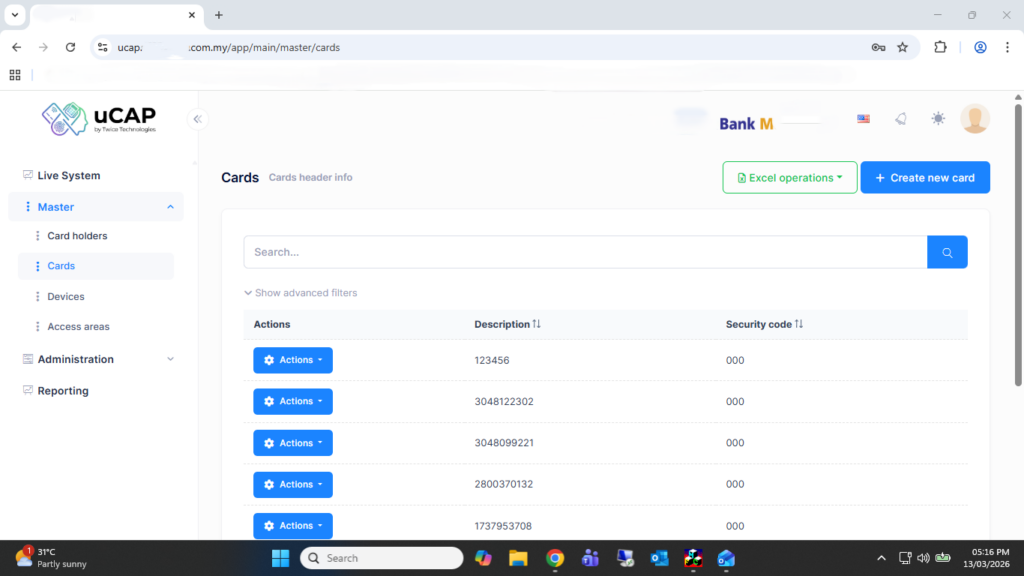Expand the Show advanced filters section

pos(300,293)
